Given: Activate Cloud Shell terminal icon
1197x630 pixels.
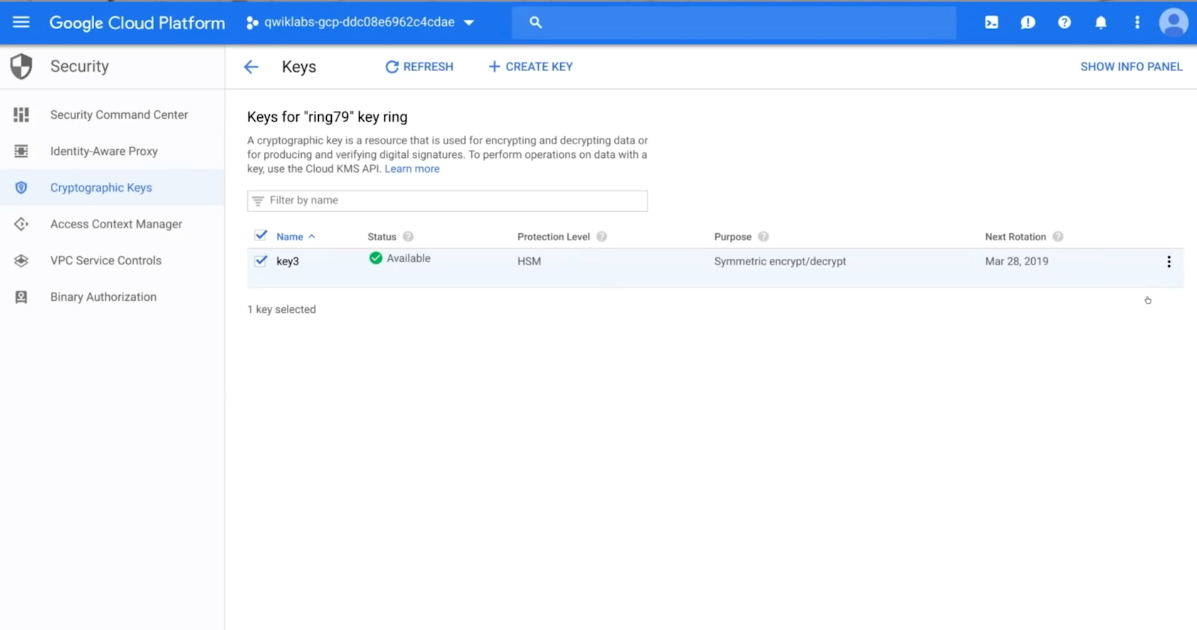Looking at the screenshot, I should point(992,22).
